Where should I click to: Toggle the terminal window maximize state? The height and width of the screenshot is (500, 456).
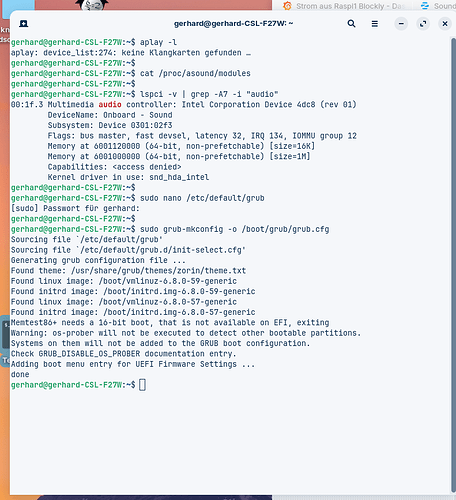tap(423, 24)
